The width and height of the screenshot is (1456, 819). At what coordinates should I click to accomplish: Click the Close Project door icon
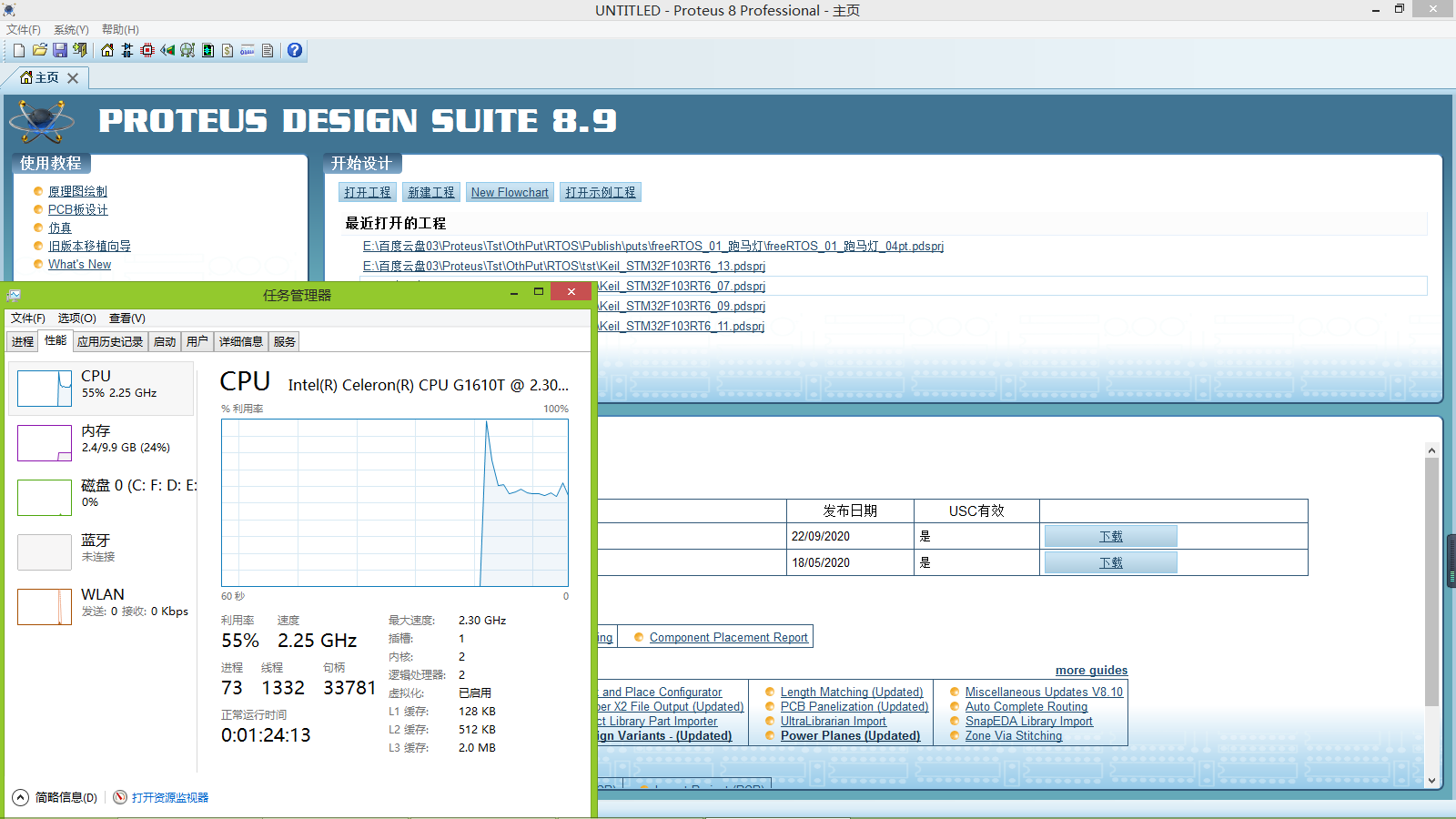(80, 50)
